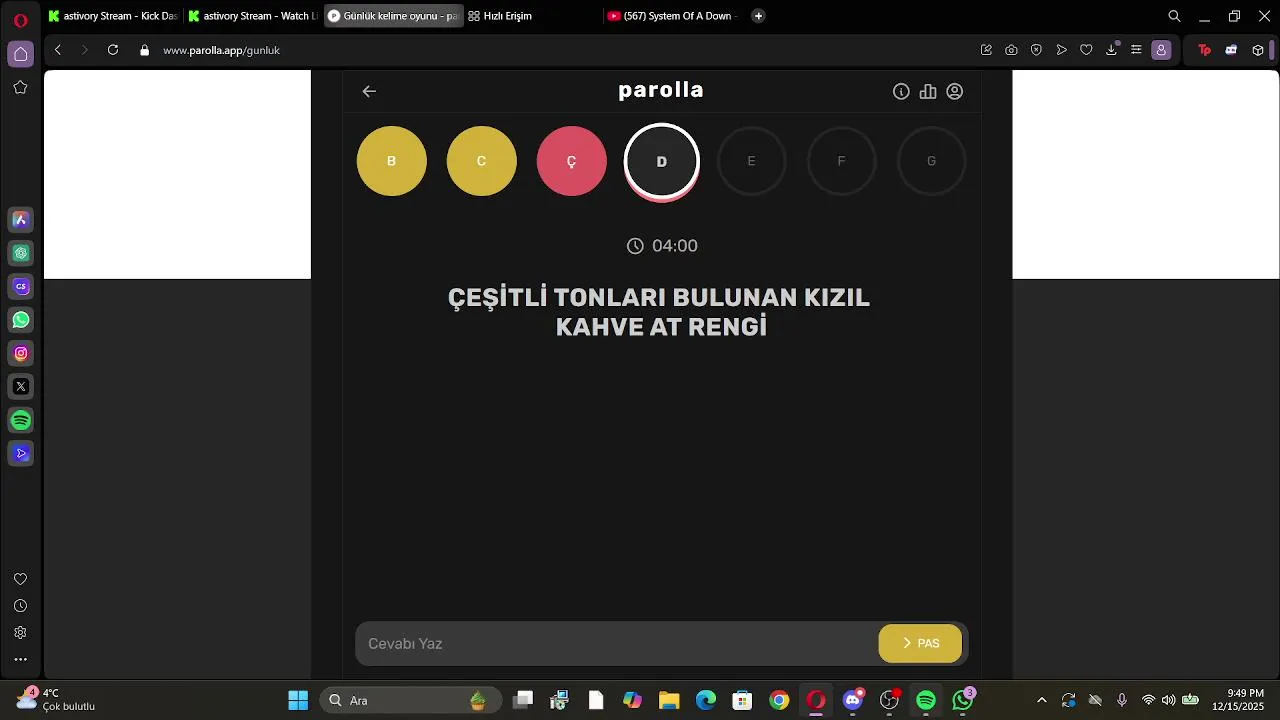1280x720 pixels.
Task: Open the send flow arrow icon
Action: coord(1062,50)
